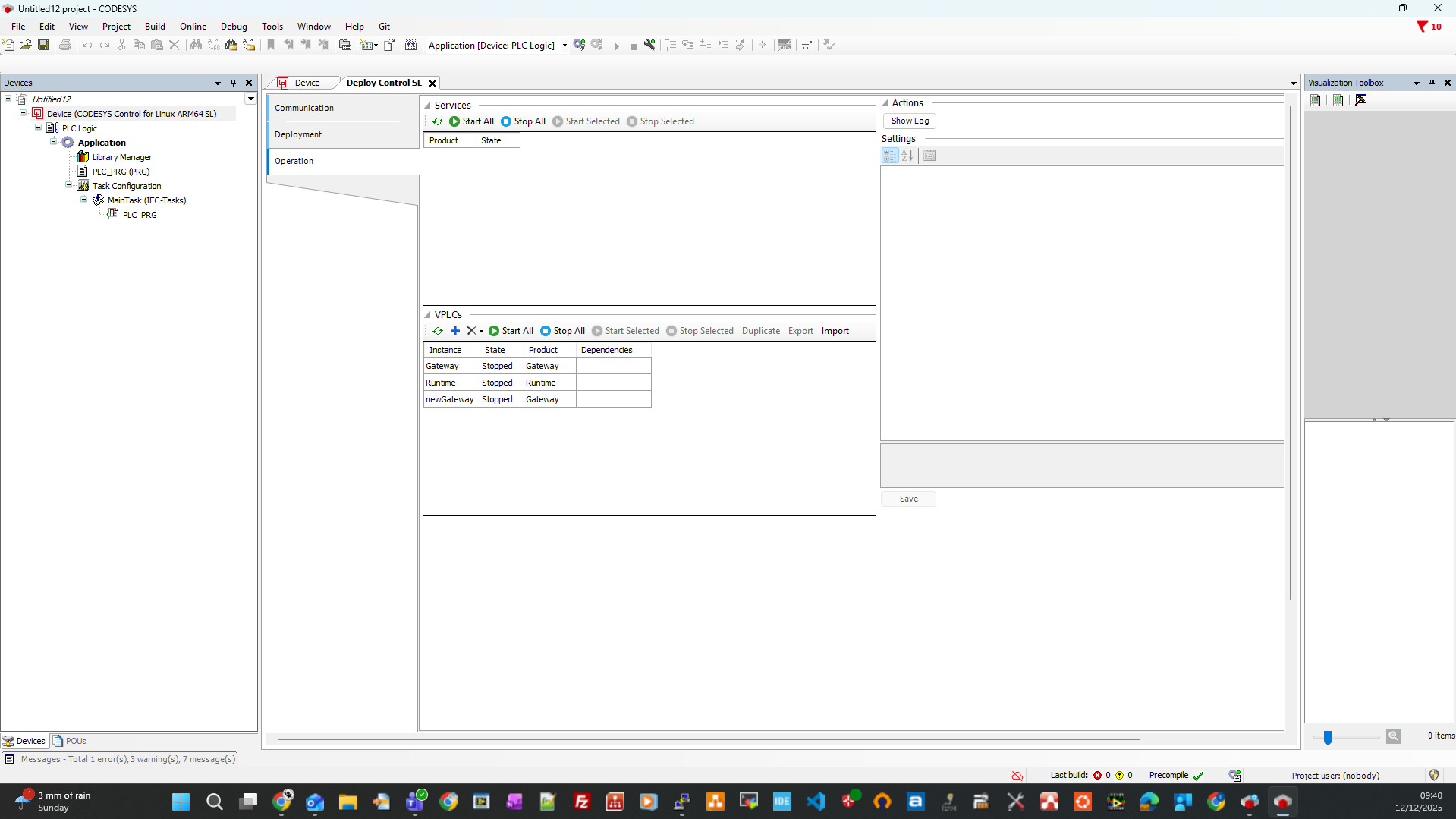
Task: Toggle auto-hide pin on Devices panel
Action: click(x=233, y=83)
